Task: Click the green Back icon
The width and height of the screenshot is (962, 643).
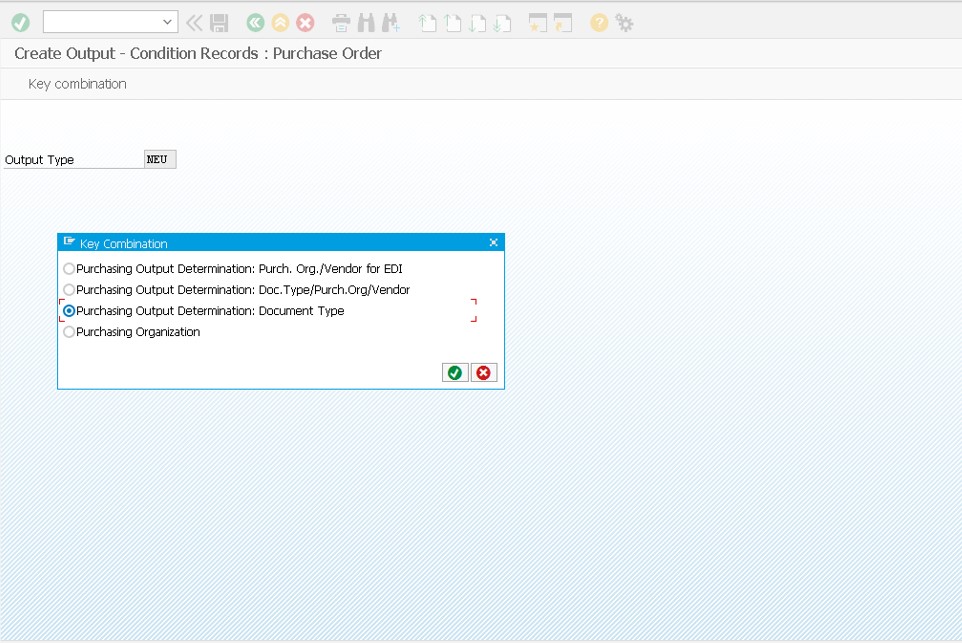Action: click(255, 23)
